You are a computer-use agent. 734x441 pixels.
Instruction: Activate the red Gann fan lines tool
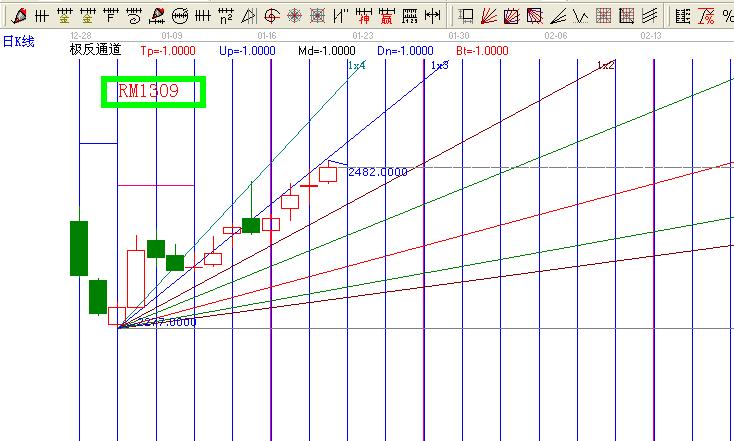pyautogui.click(x=490, y=15)
